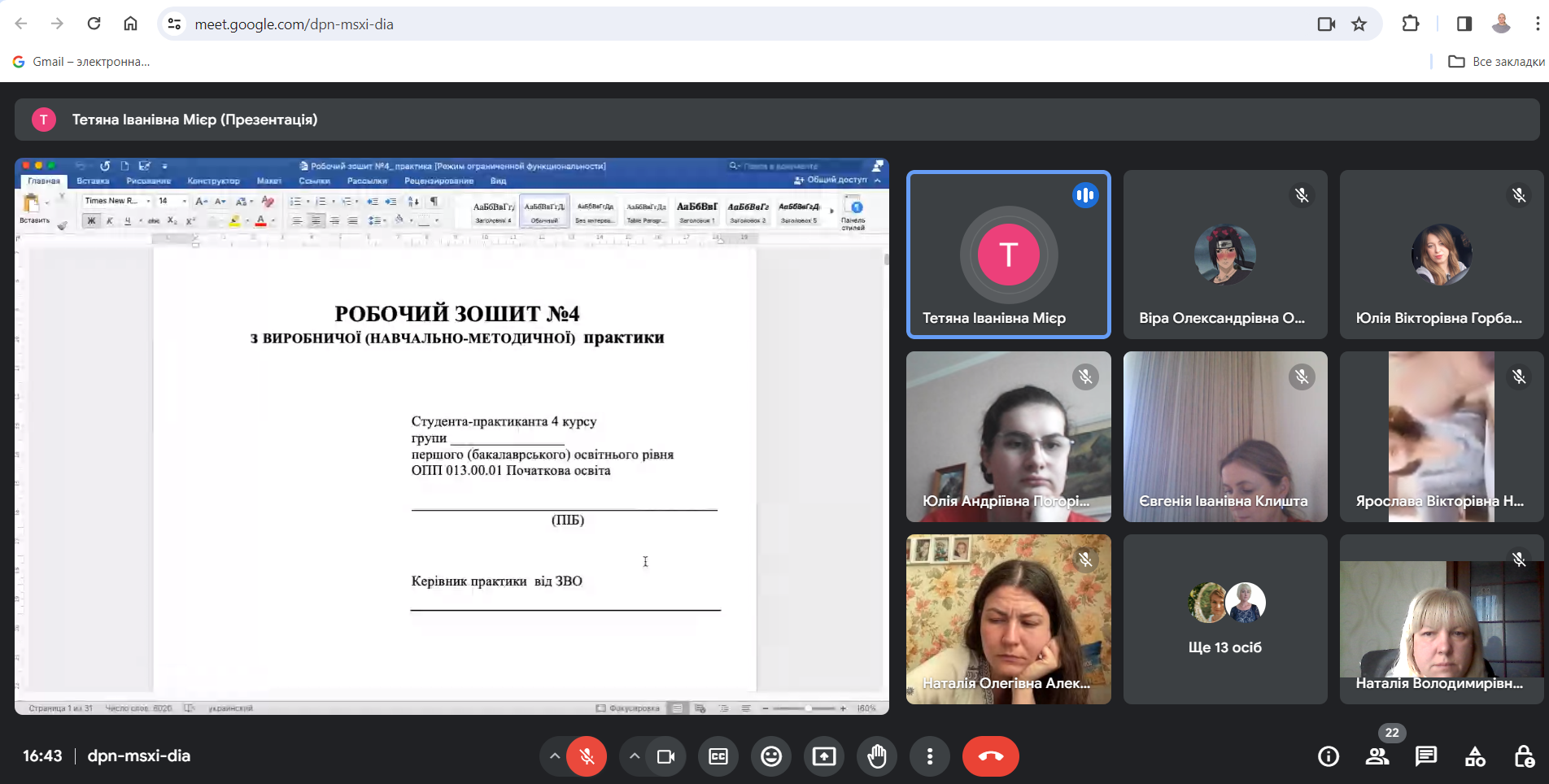1549x784 pixels.
Task: Turn off the camera in Google Meet
Action: click(x=665, y=756)
